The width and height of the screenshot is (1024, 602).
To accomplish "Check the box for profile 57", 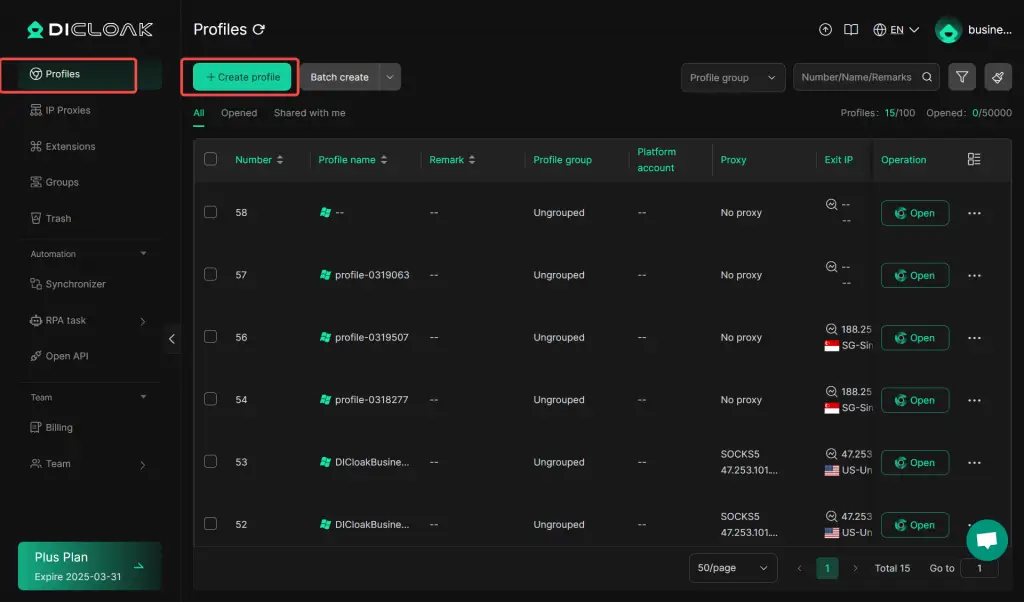I will (x=210, y=274).
